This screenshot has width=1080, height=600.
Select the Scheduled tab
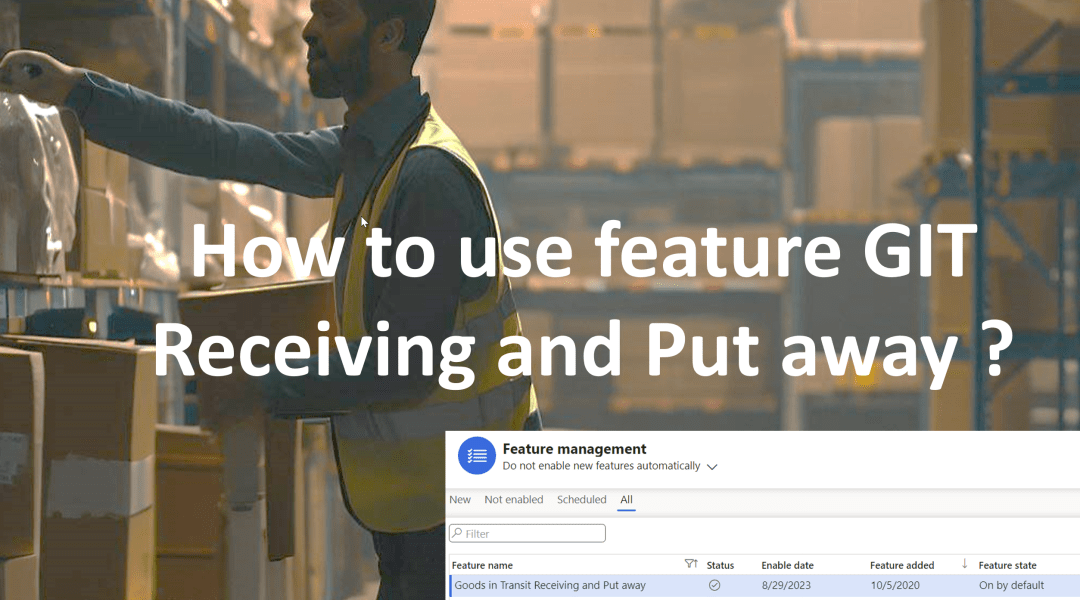581,500
